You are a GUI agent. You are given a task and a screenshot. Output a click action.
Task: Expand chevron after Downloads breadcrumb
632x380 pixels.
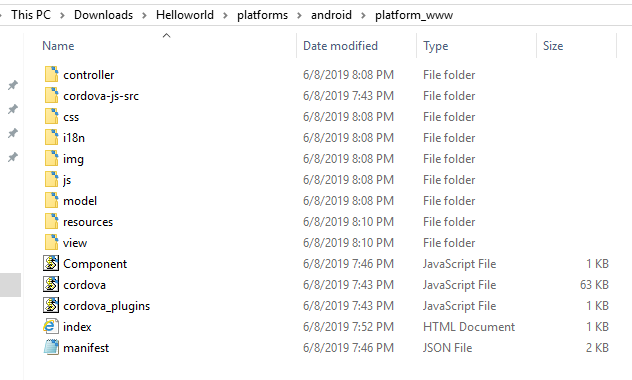[144, 16]
